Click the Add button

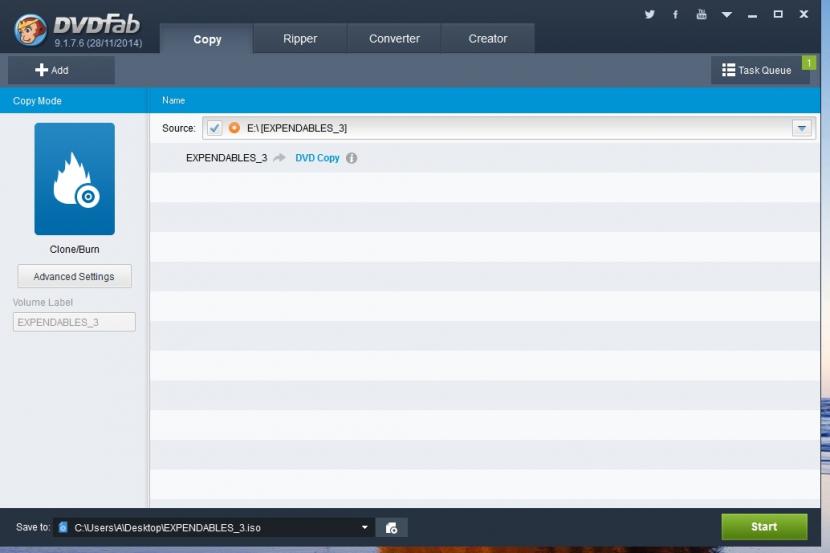click(61, 70)
